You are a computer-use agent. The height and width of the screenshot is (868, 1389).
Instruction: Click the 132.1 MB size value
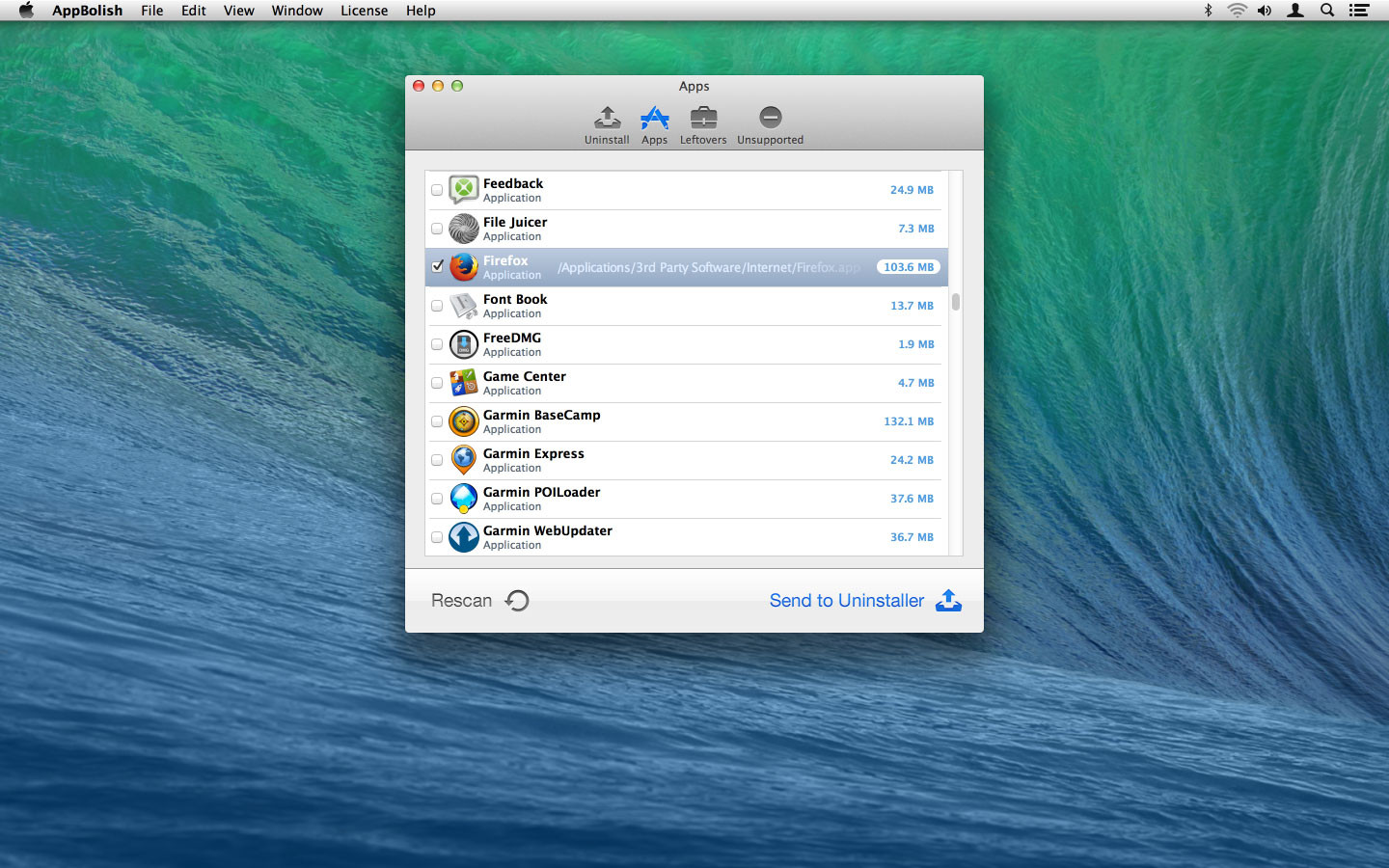pos(909,421)
